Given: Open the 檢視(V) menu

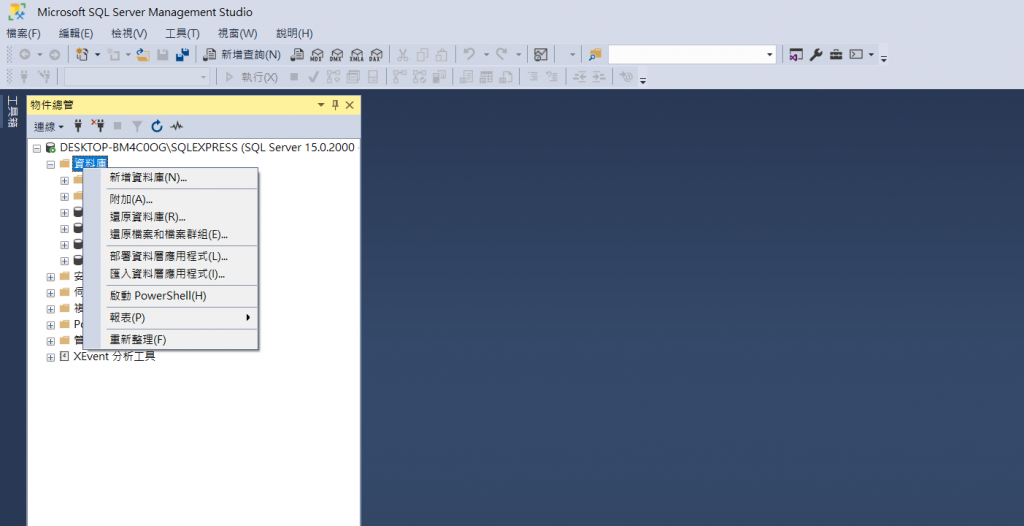Looking at the screenshot, I should pos(129,33).
